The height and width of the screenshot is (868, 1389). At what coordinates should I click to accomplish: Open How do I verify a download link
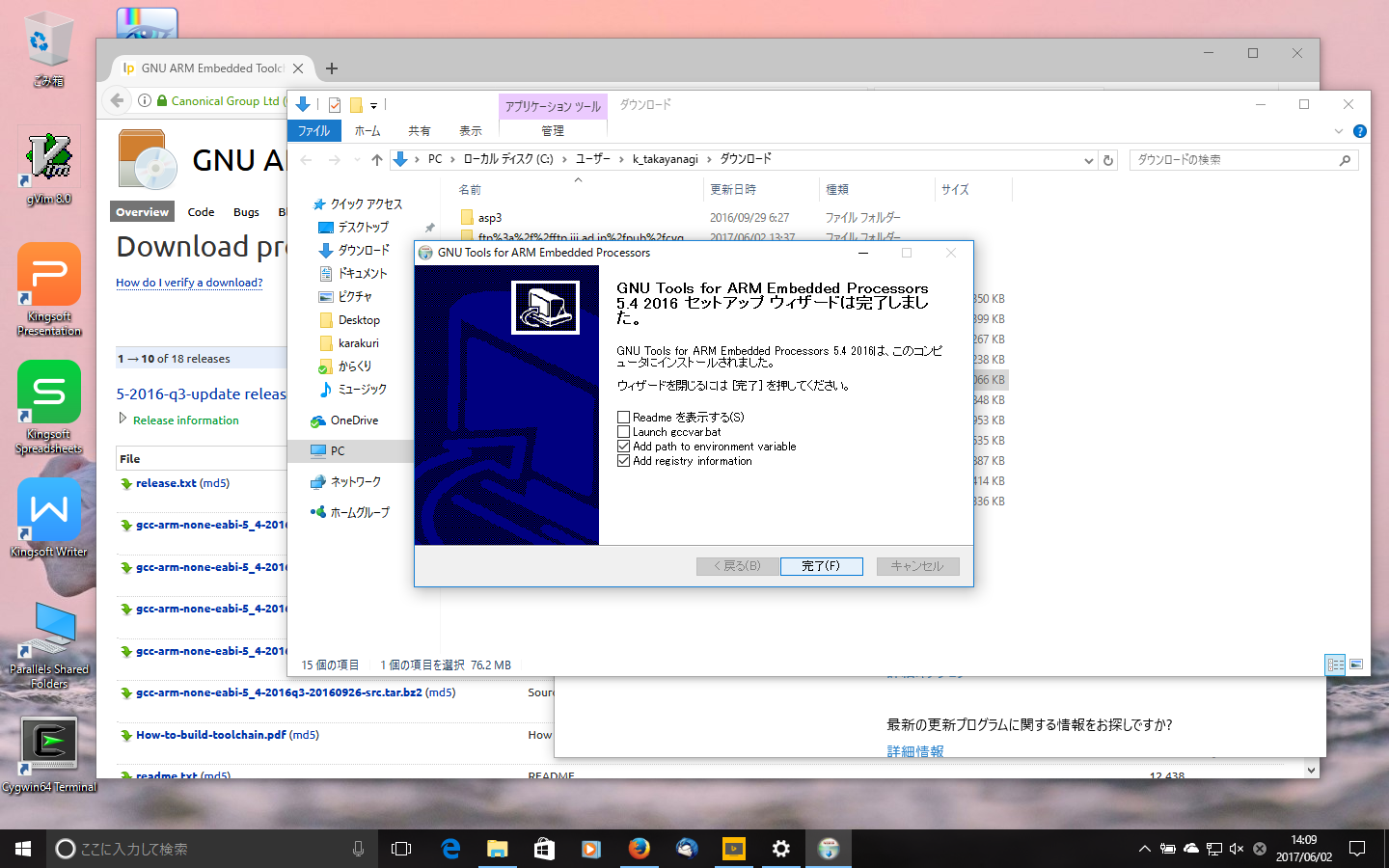tap(189, 283)
